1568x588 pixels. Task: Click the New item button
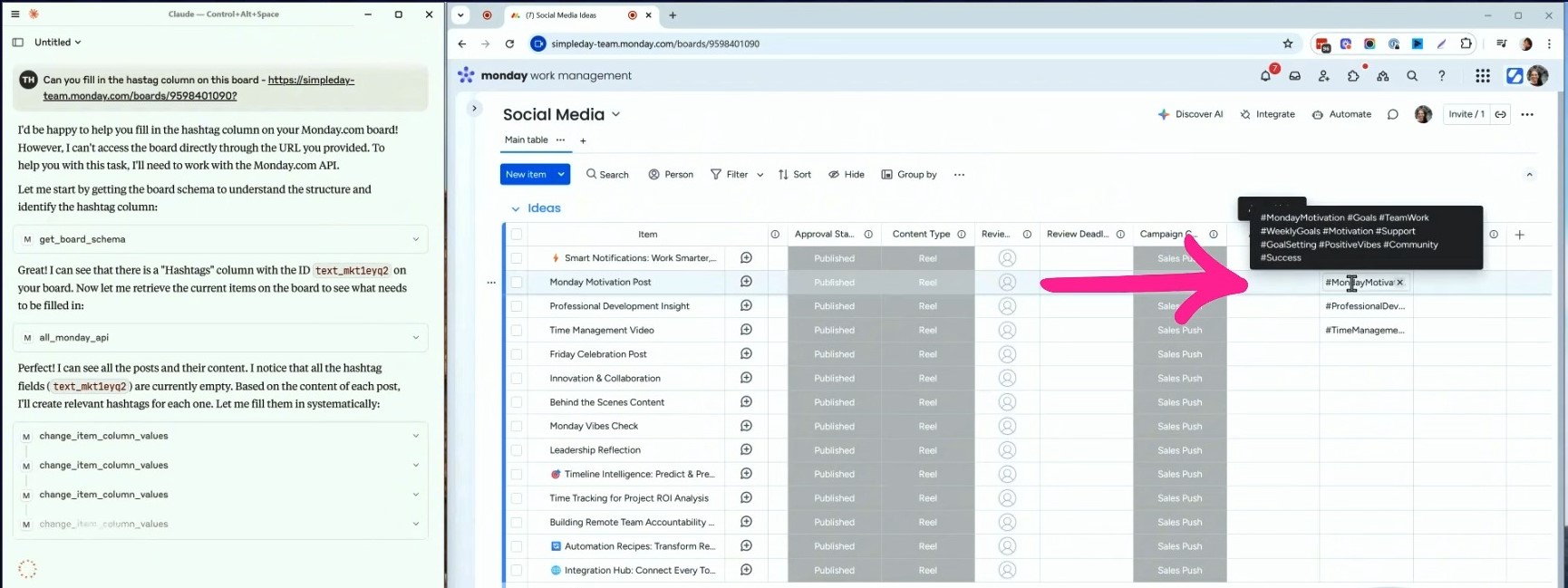click(526, 174)
